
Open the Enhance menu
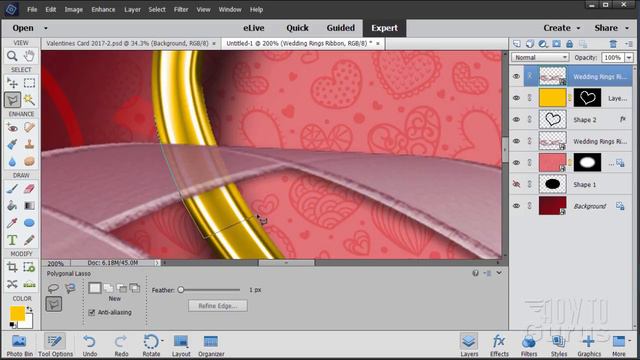[103, 9]
